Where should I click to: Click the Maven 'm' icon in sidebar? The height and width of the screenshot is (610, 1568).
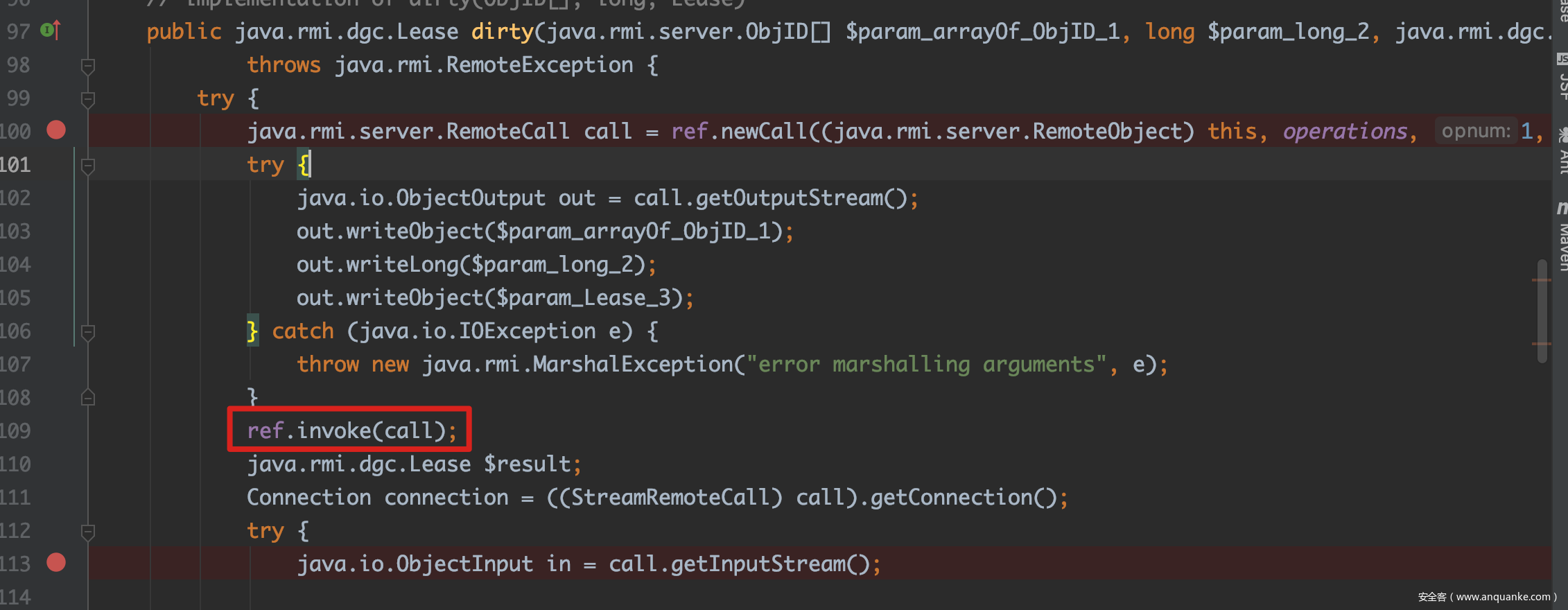coord(1562,207)
